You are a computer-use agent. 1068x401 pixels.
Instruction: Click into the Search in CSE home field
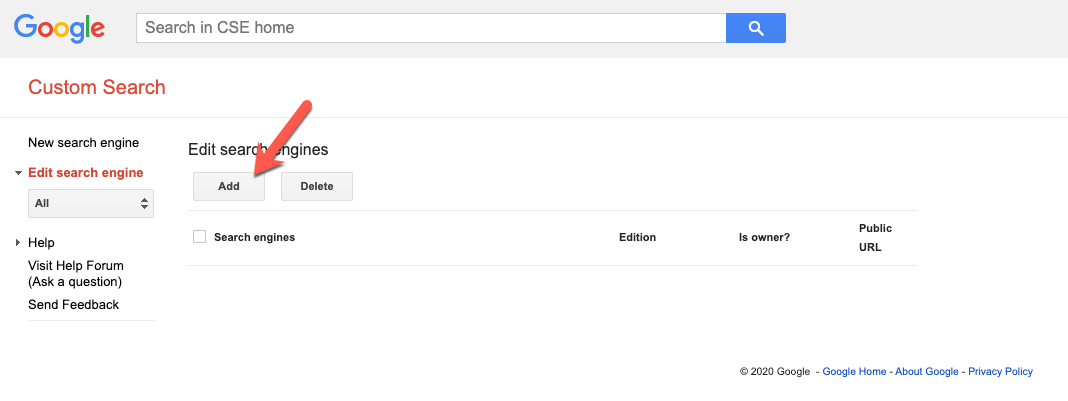[x=430, y=28]
